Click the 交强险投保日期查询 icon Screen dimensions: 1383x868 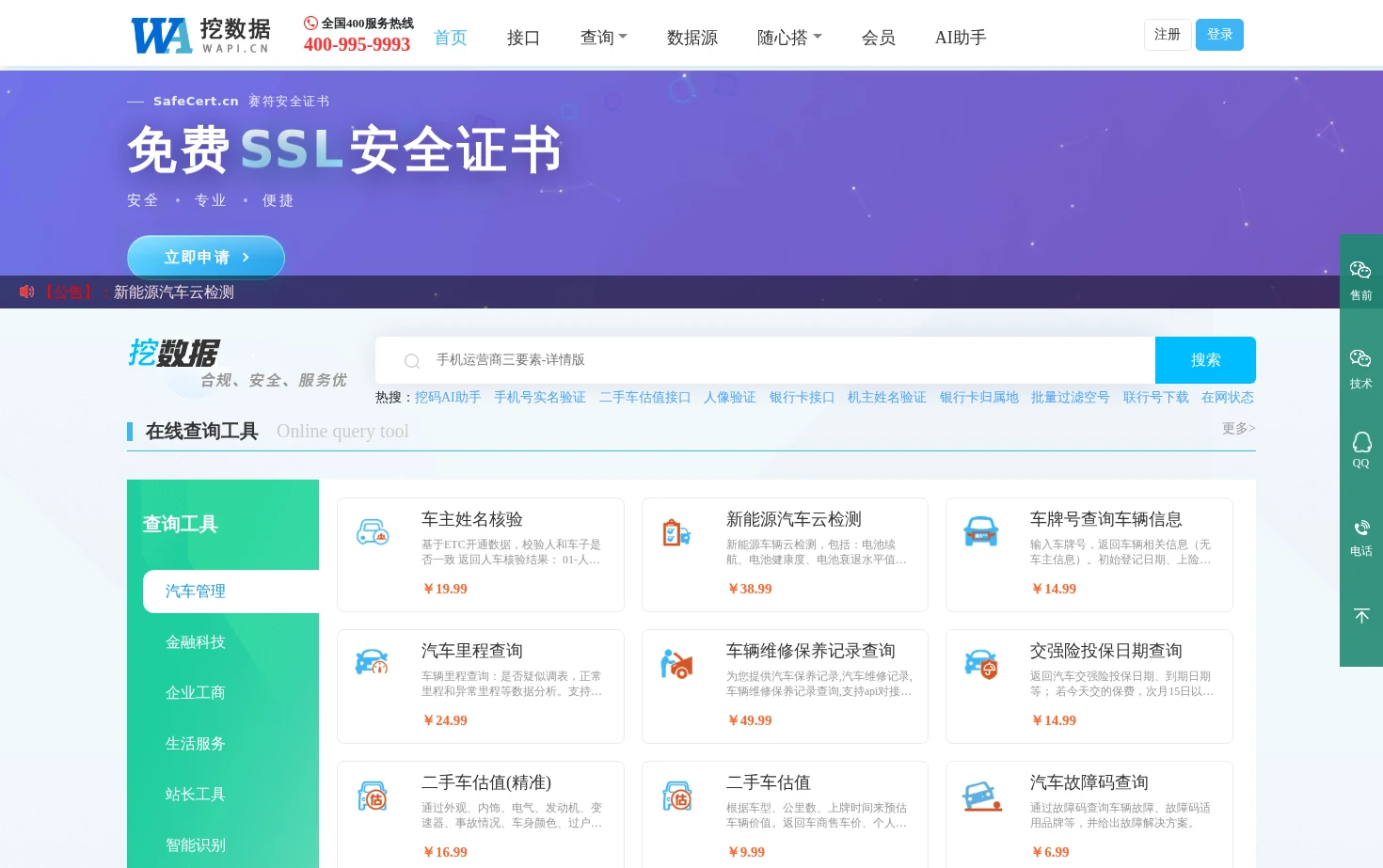[981, 664]
